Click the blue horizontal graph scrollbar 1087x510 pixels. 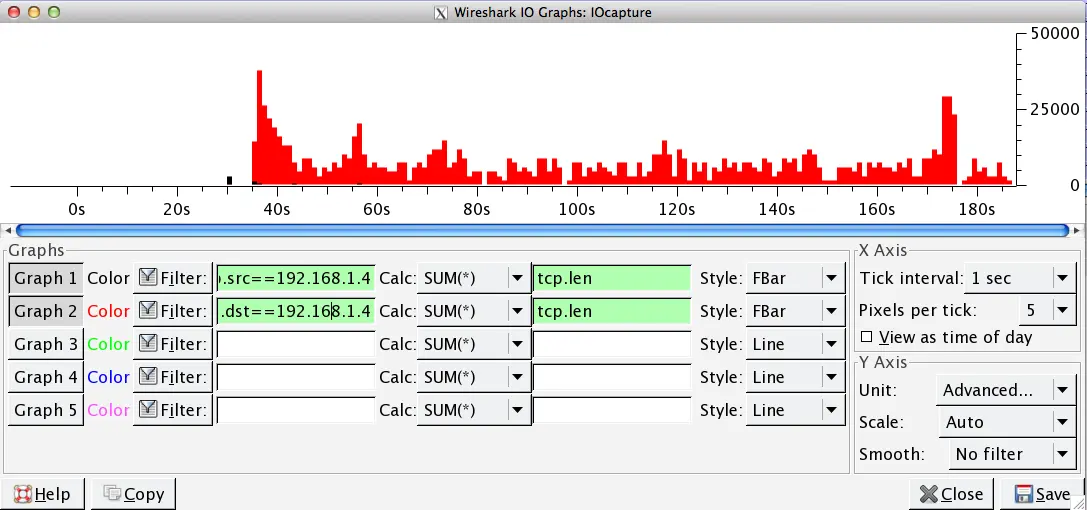(542, 230)
